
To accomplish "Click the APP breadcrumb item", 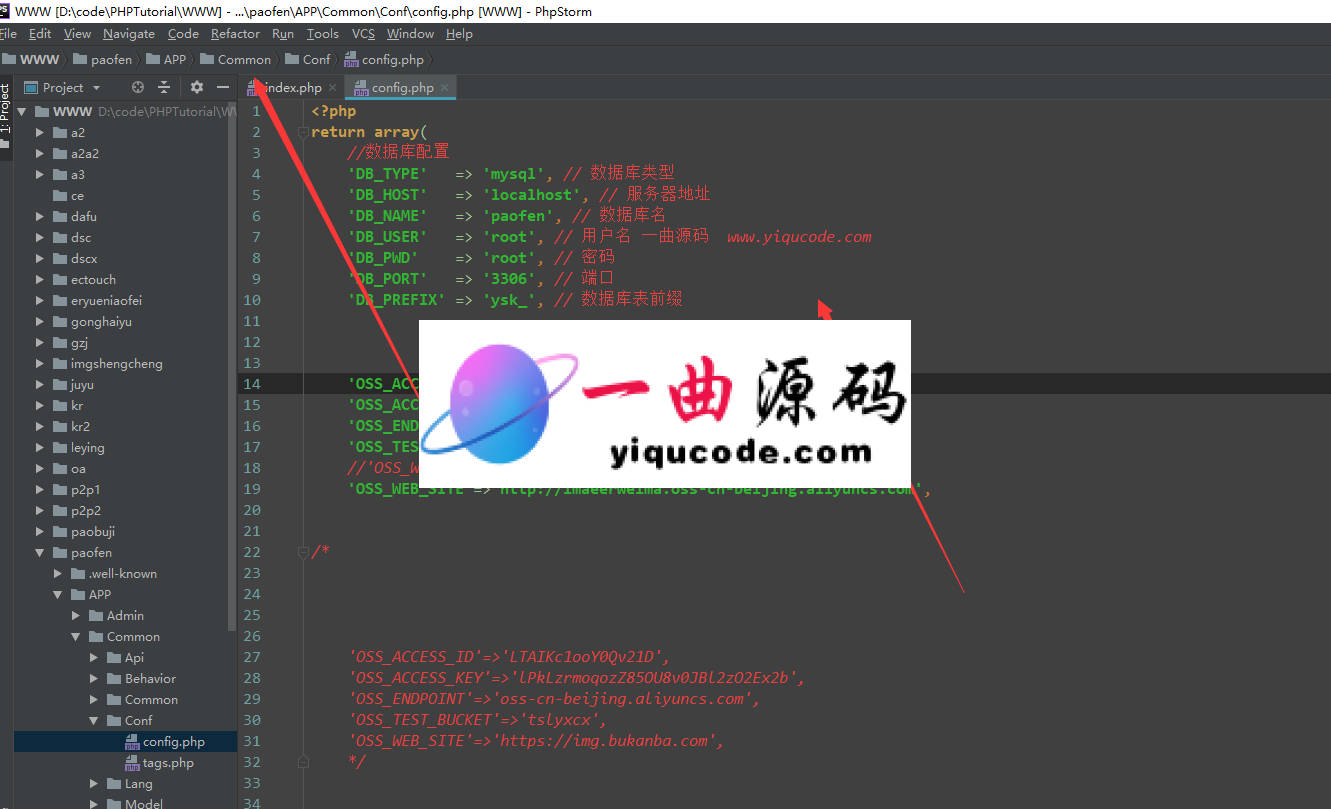I will [165, 60].
